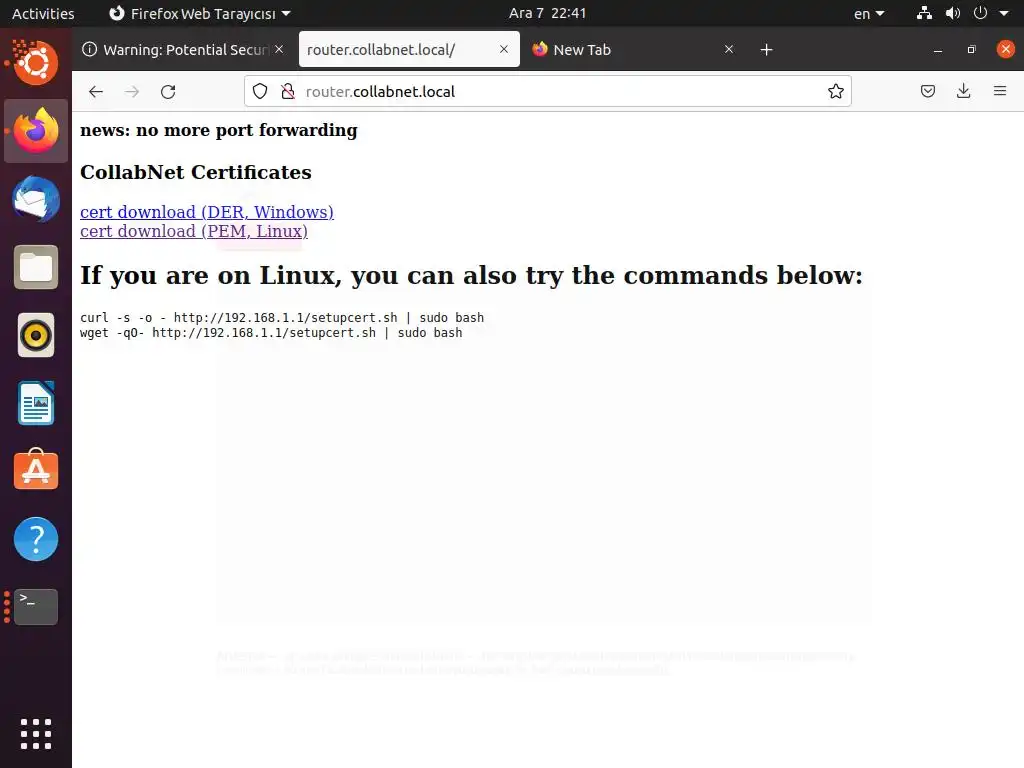Open LibreOffice Writer from the dock
1024x768 pixels.
pos(36,403)
